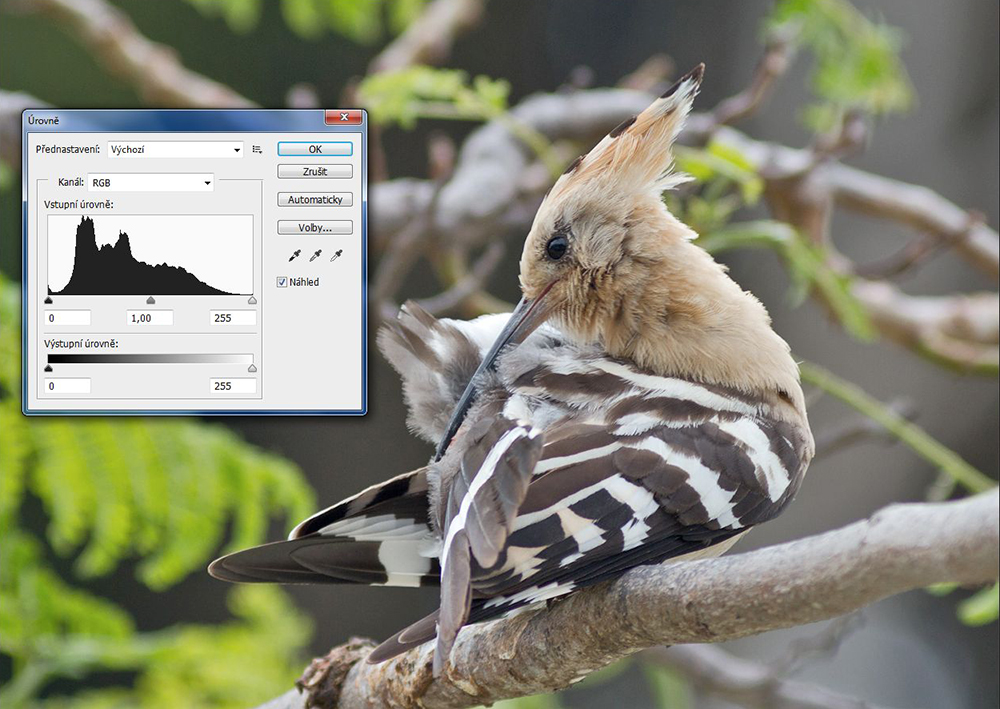Open the Přednastavení preset dropdown
The image size is (1000, 709).
point(175,150)
